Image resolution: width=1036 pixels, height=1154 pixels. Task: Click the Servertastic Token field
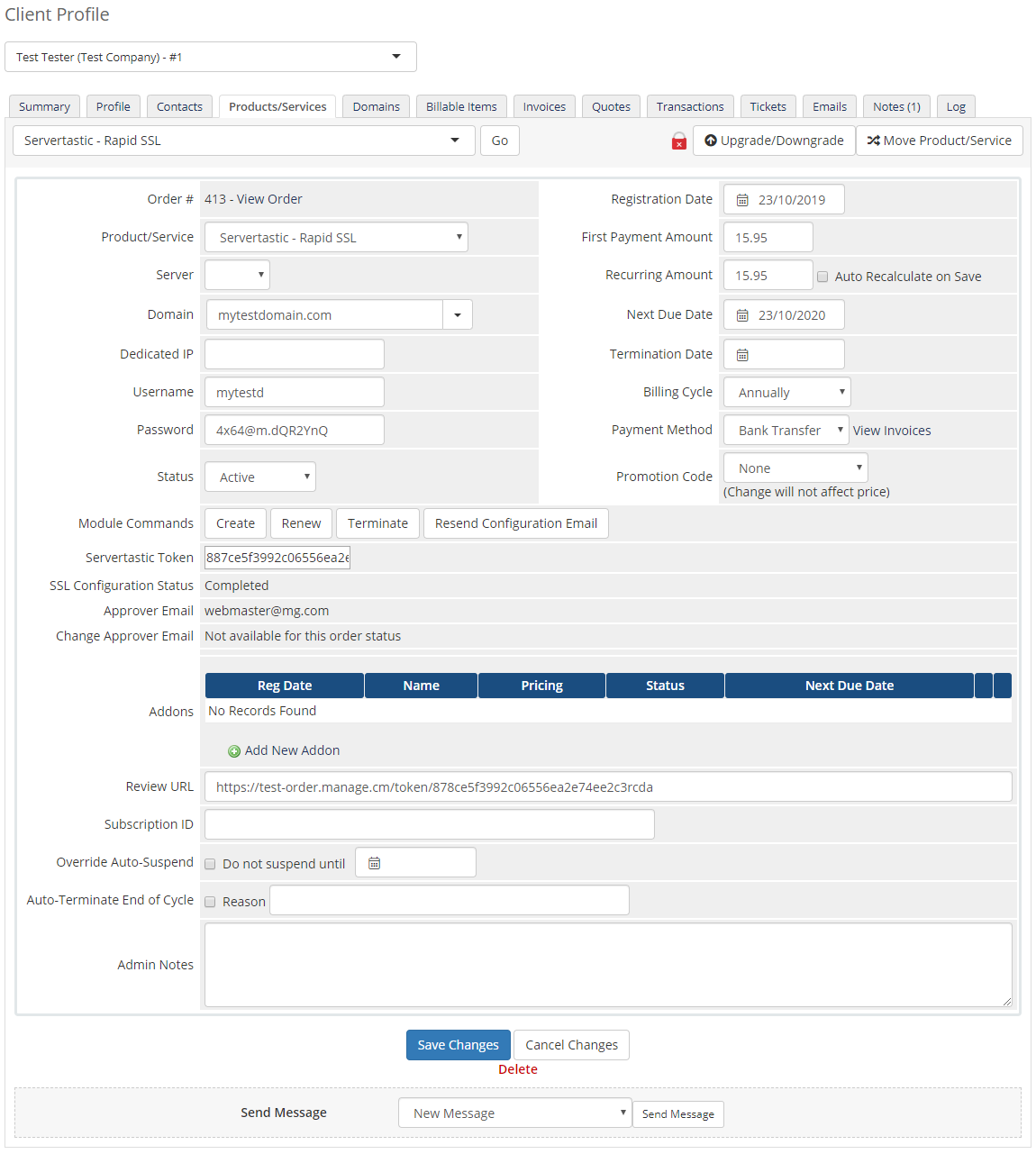[277, 558]
